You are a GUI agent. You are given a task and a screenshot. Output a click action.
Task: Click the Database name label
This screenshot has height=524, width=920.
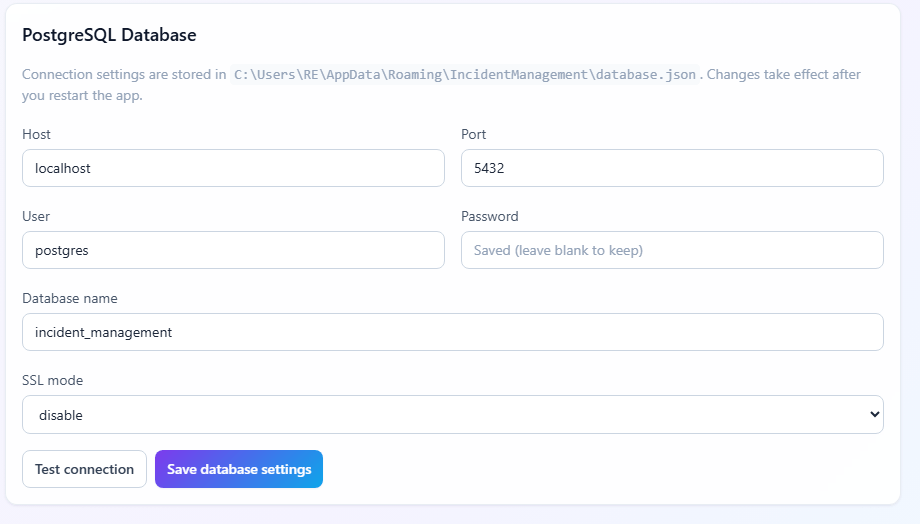point(70,299)
